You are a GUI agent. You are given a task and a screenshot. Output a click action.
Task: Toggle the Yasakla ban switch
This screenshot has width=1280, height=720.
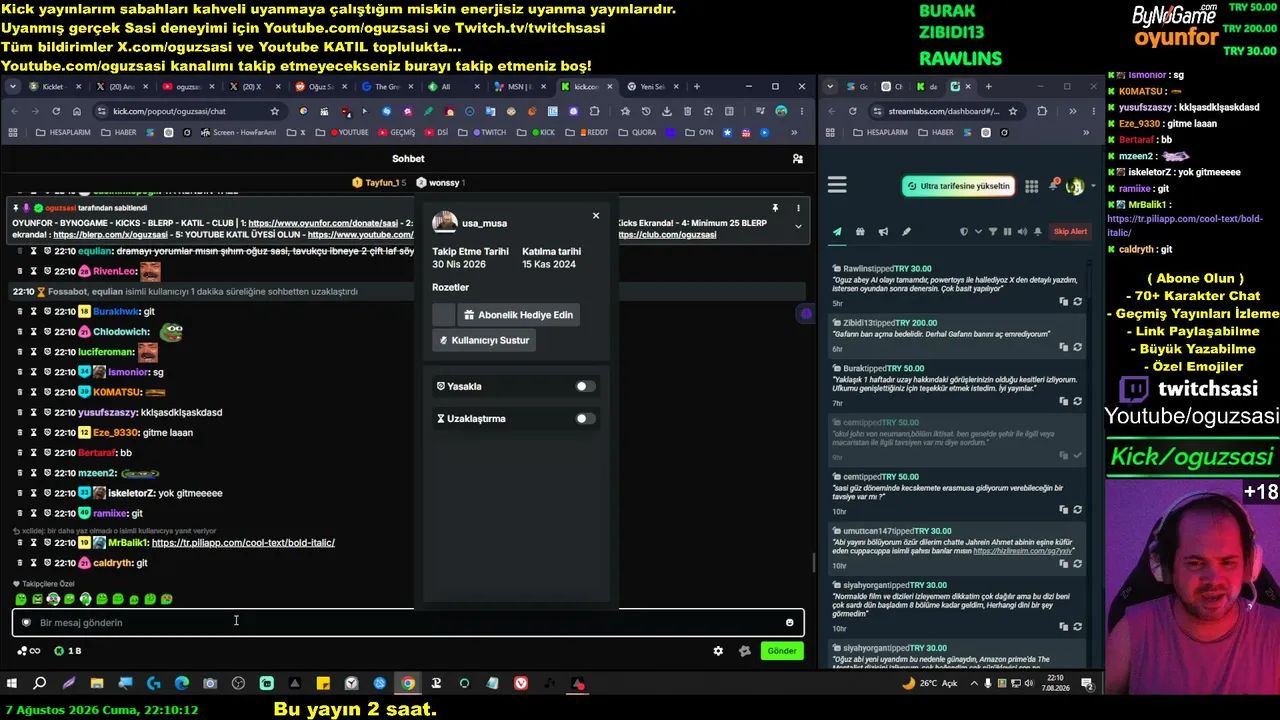585,386
